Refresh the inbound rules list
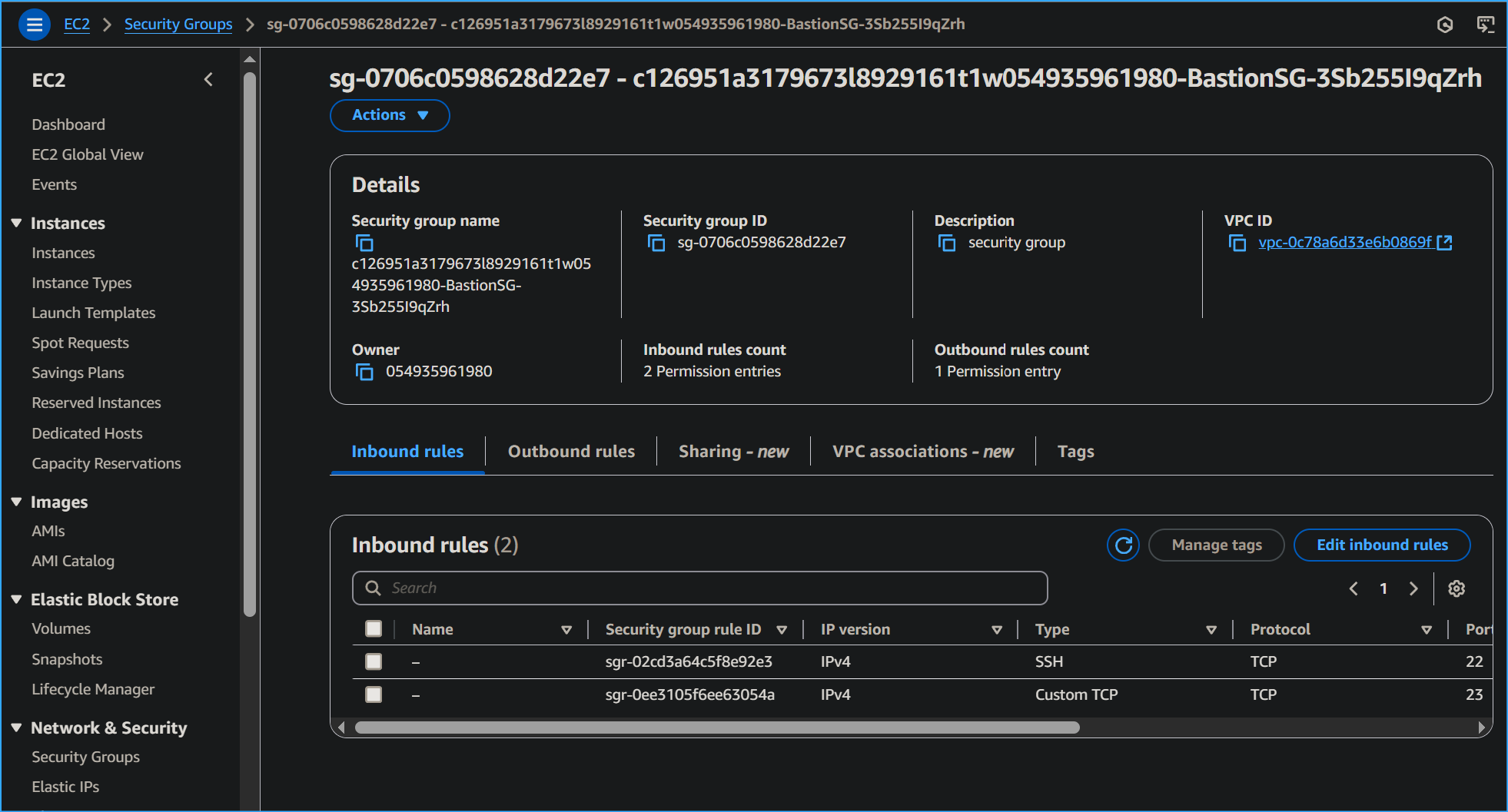Image resolution: width=1508 pixels, height=812 pixels. 1123,545
